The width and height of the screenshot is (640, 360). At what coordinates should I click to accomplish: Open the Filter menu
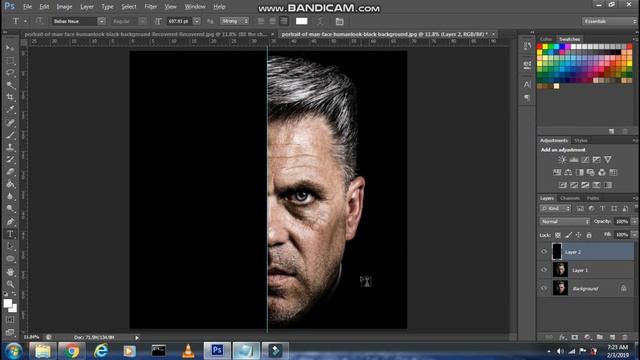(151, 7)
